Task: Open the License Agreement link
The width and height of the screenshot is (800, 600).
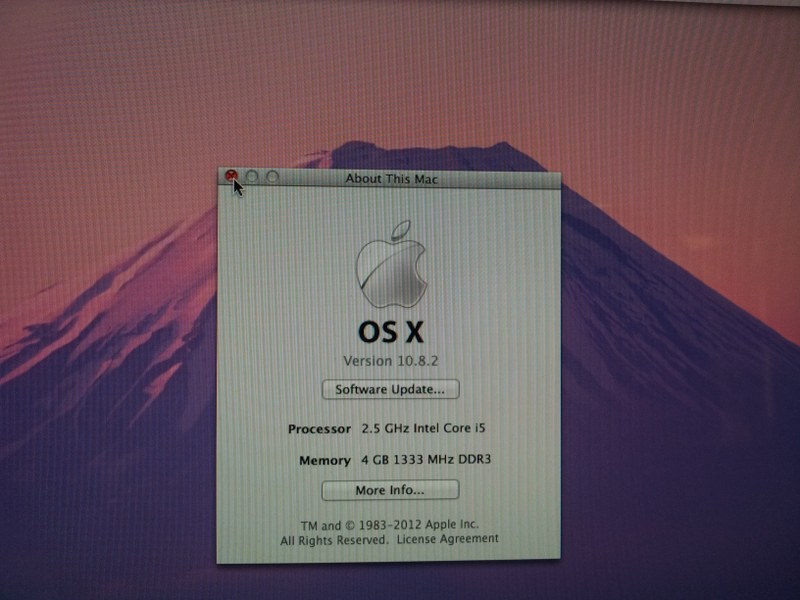Action: (447, 539)
